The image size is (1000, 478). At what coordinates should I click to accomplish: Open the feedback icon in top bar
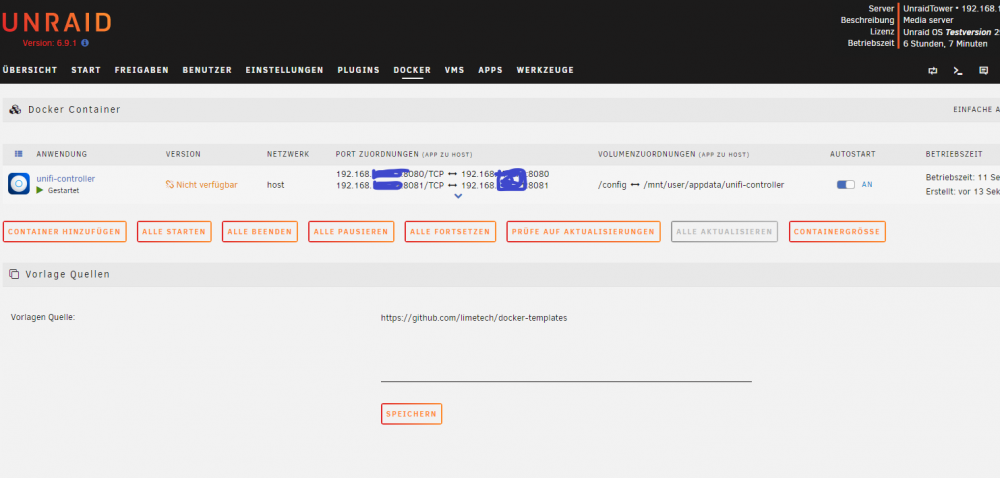pos(983,71)
